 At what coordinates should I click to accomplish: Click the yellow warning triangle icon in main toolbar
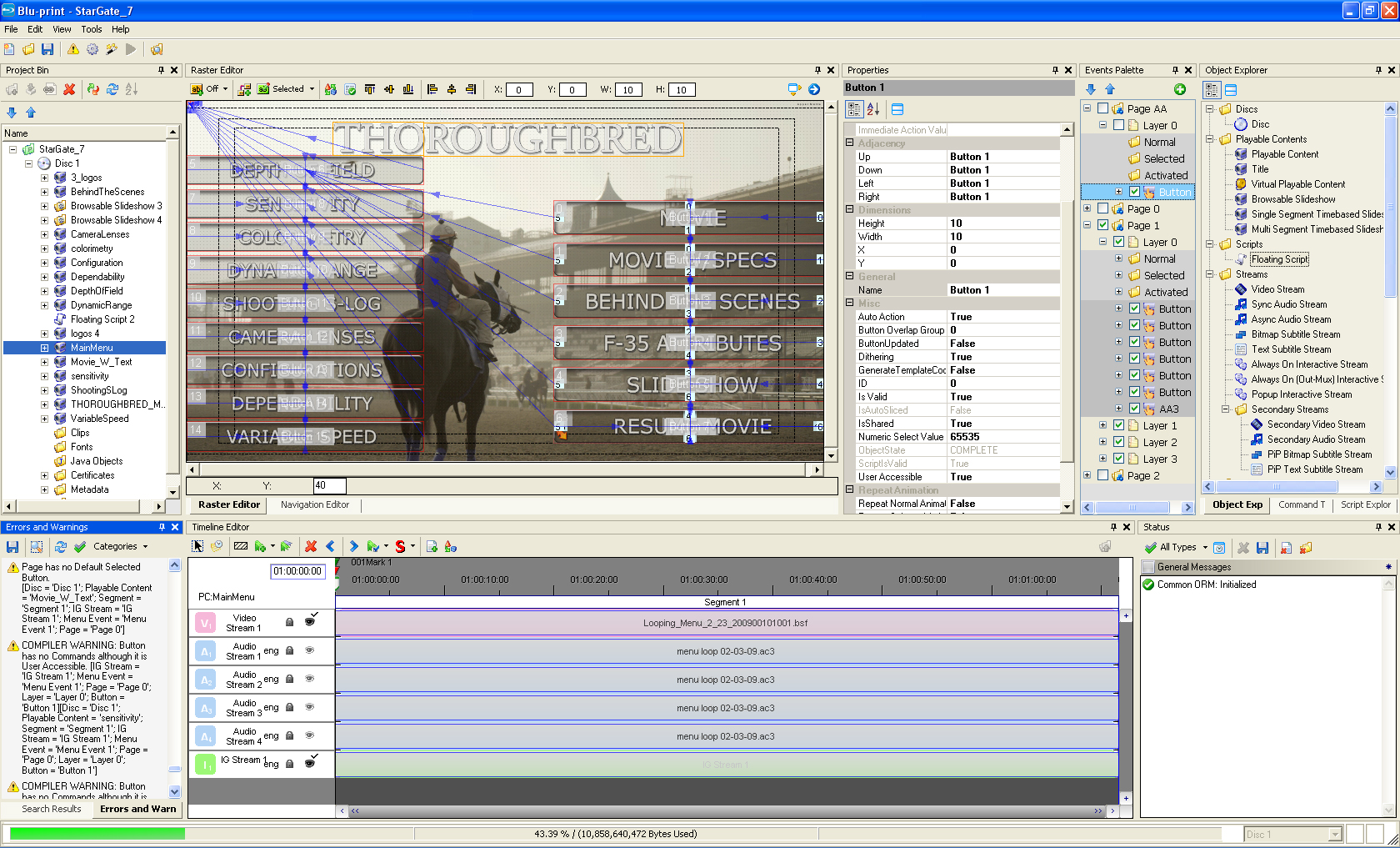[73, 49]
